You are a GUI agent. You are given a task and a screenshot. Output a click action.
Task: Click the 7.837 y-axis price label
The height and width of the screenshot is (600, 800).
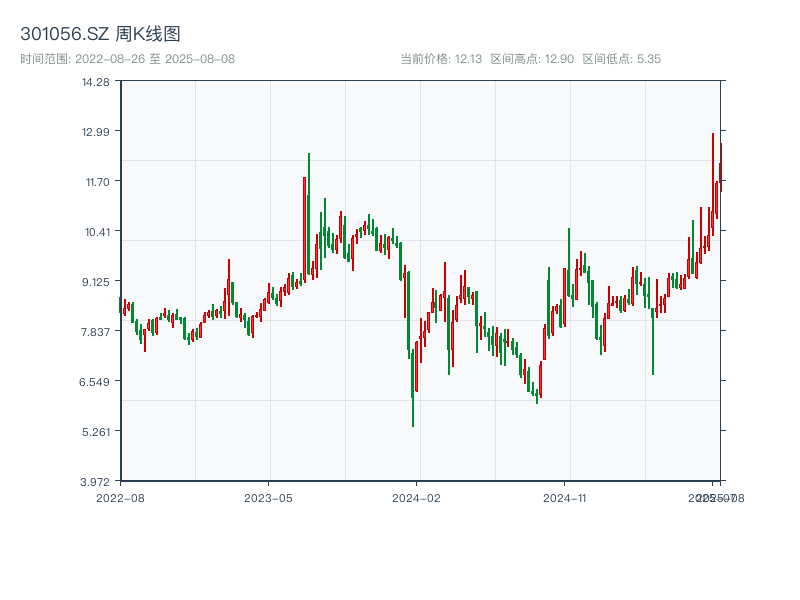coord(96,332)
